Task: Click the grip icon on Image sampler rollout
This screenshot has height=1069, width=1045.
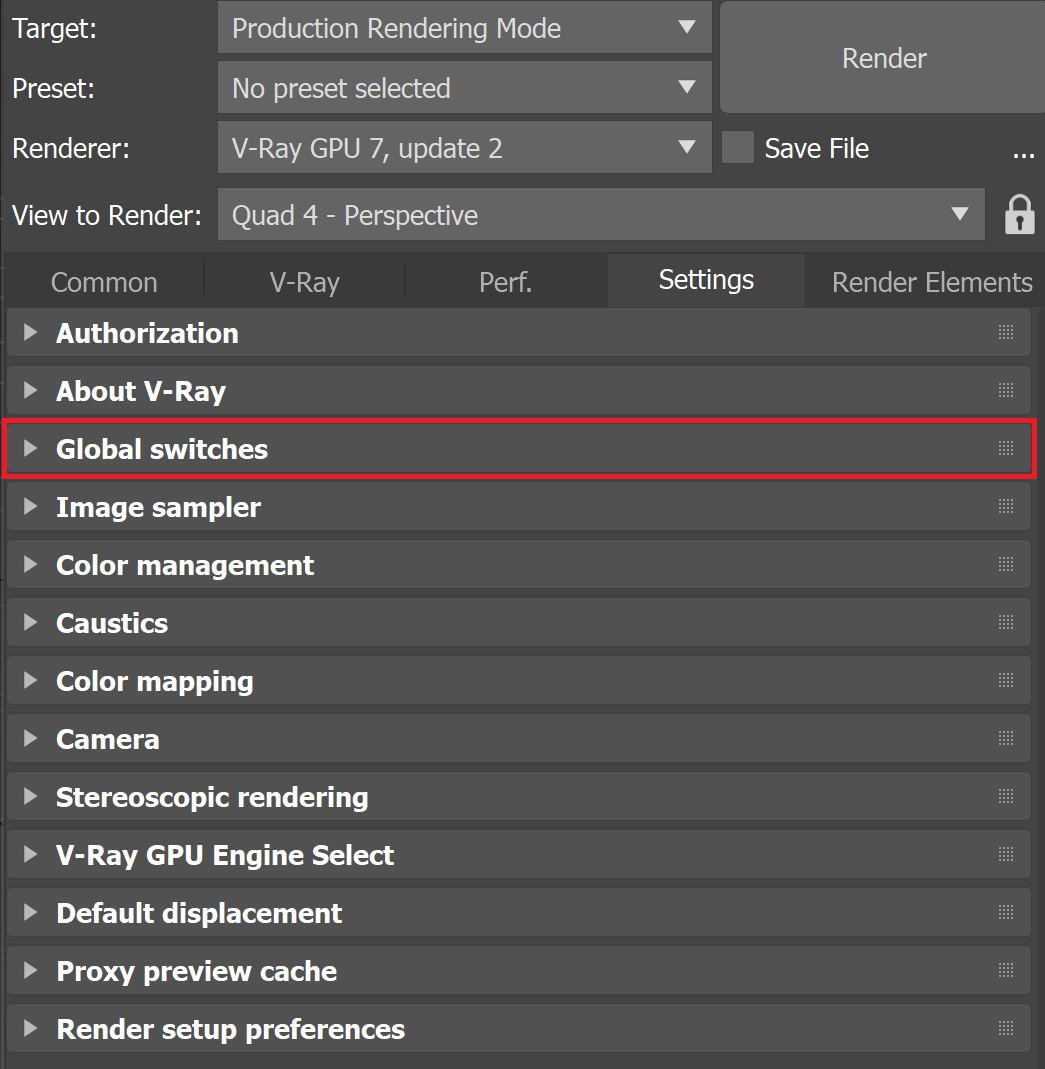Action: 1005,507
